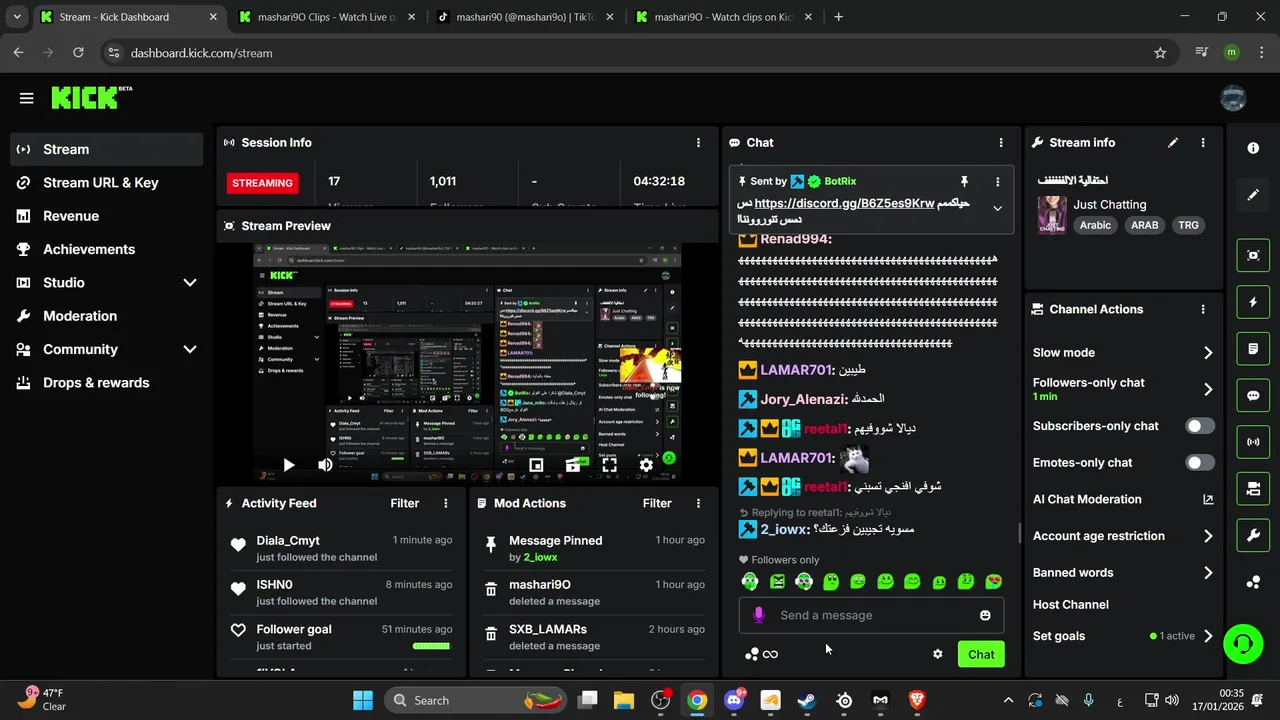Click the broadcast signal icon in right rail

[x=1253, y=441]
